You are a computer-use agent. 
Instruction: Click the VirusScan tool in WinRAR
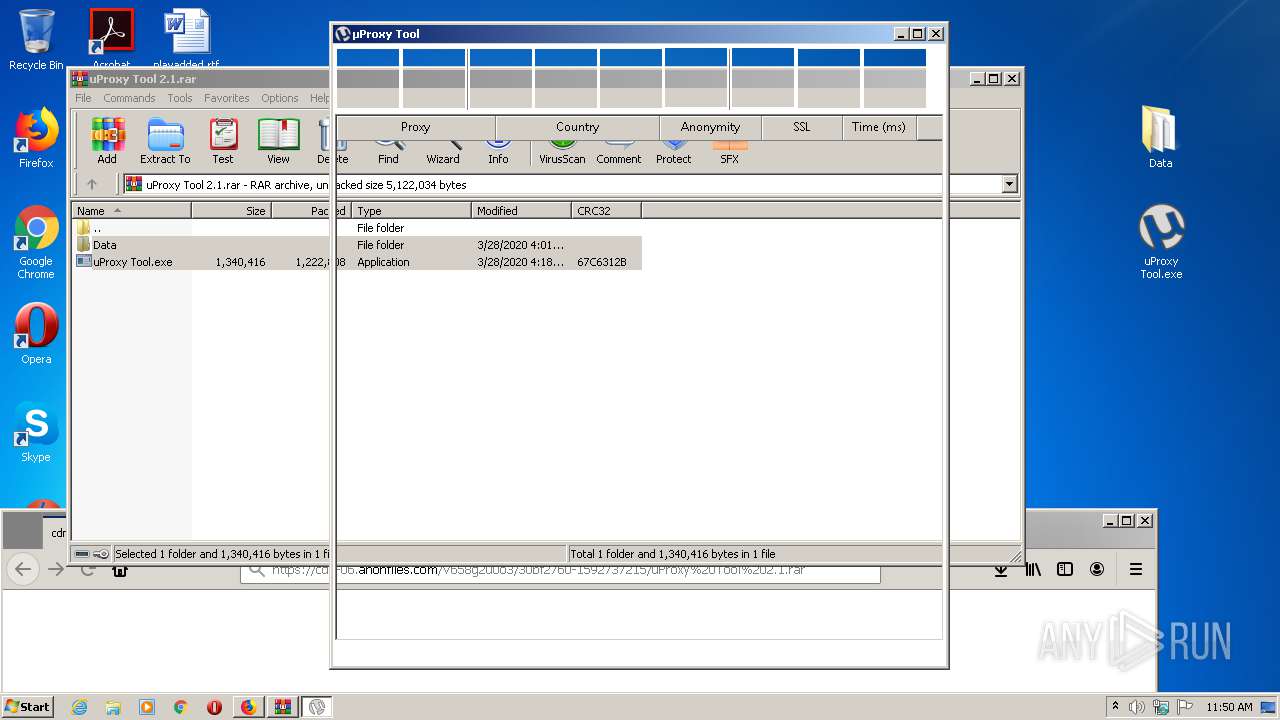(562, 153)
